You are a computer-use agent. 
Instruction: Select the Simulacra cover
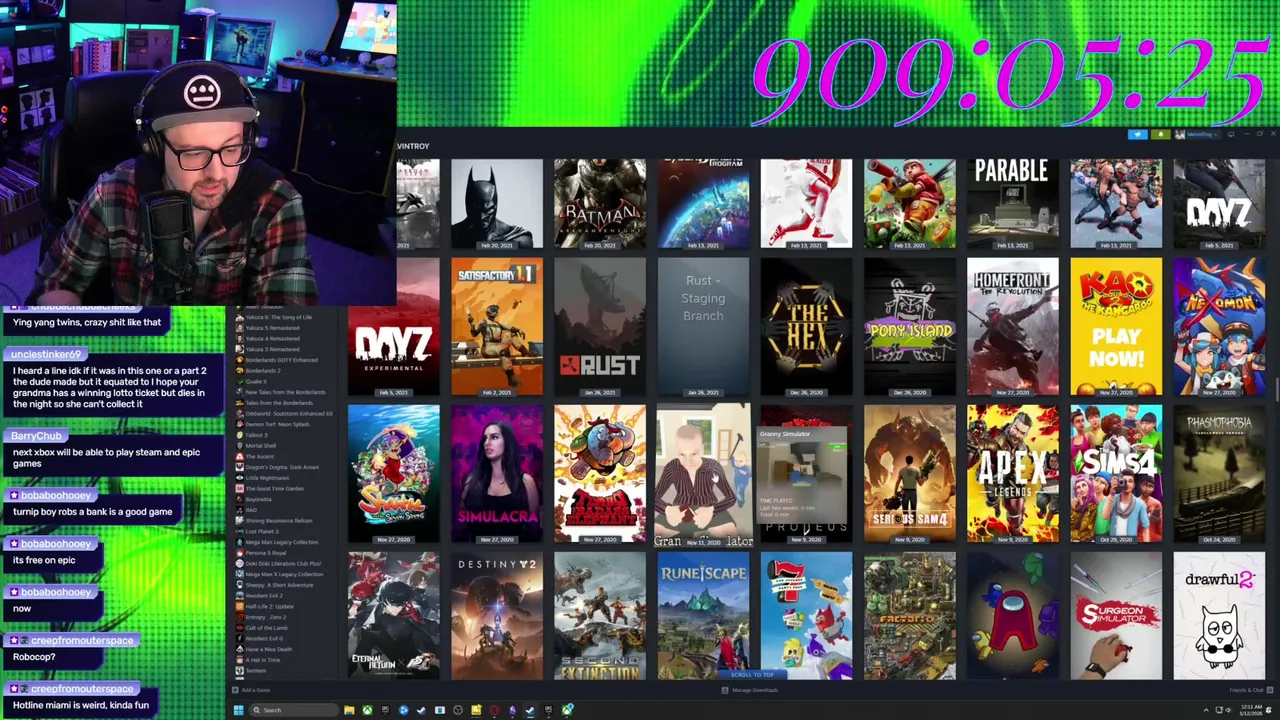pyautogui.click(x=497, y=473)
